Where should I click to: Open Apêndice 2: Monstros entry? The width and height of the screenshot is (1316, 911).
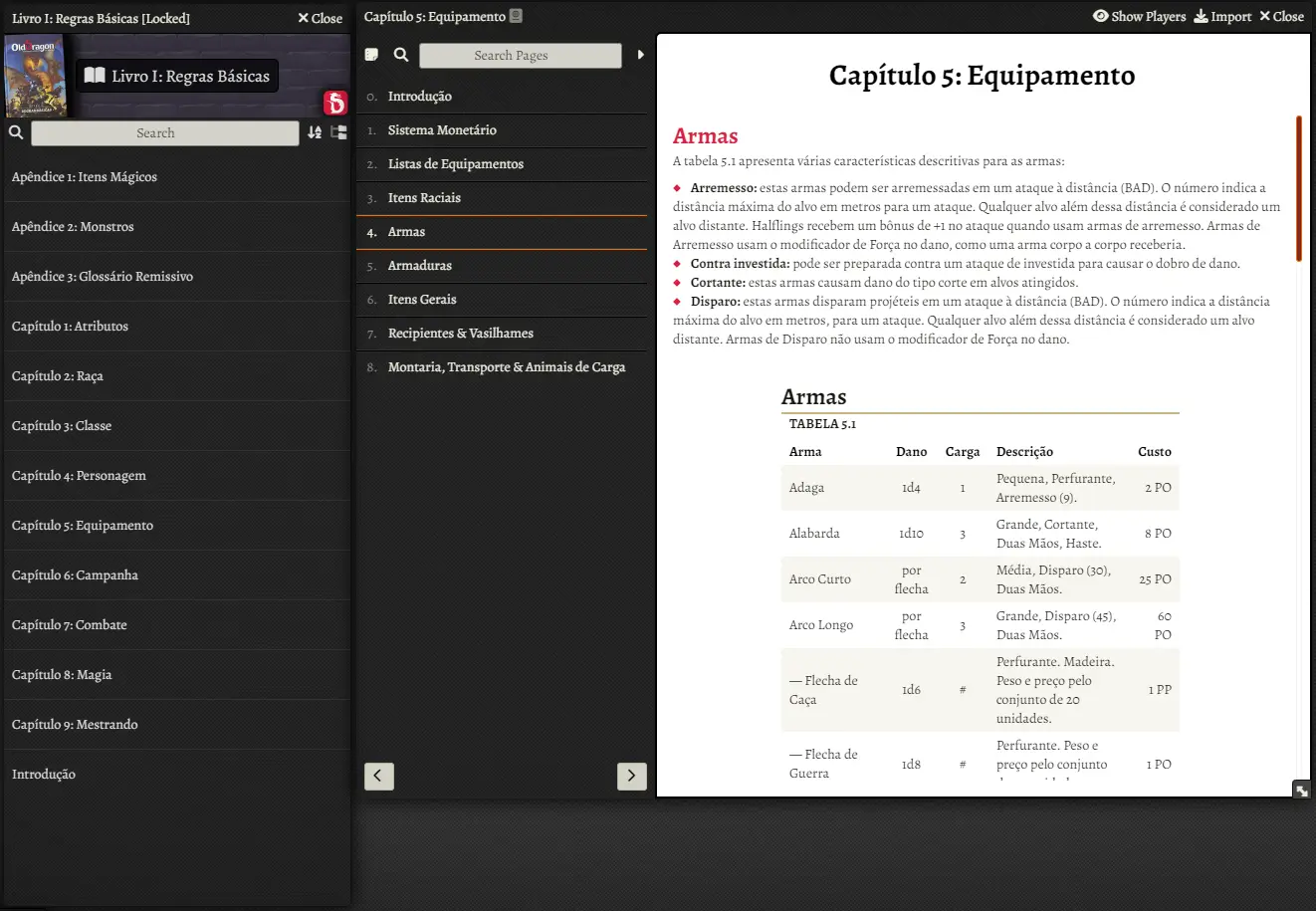[177, 227]
